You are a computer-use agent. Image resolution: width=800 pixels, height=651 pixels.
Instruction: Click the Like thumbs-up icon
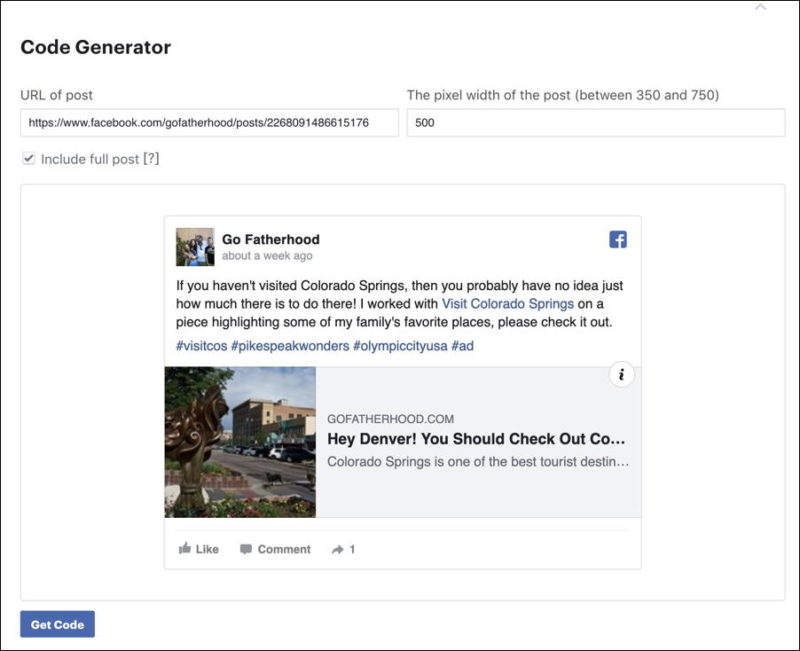pos(185,549)
